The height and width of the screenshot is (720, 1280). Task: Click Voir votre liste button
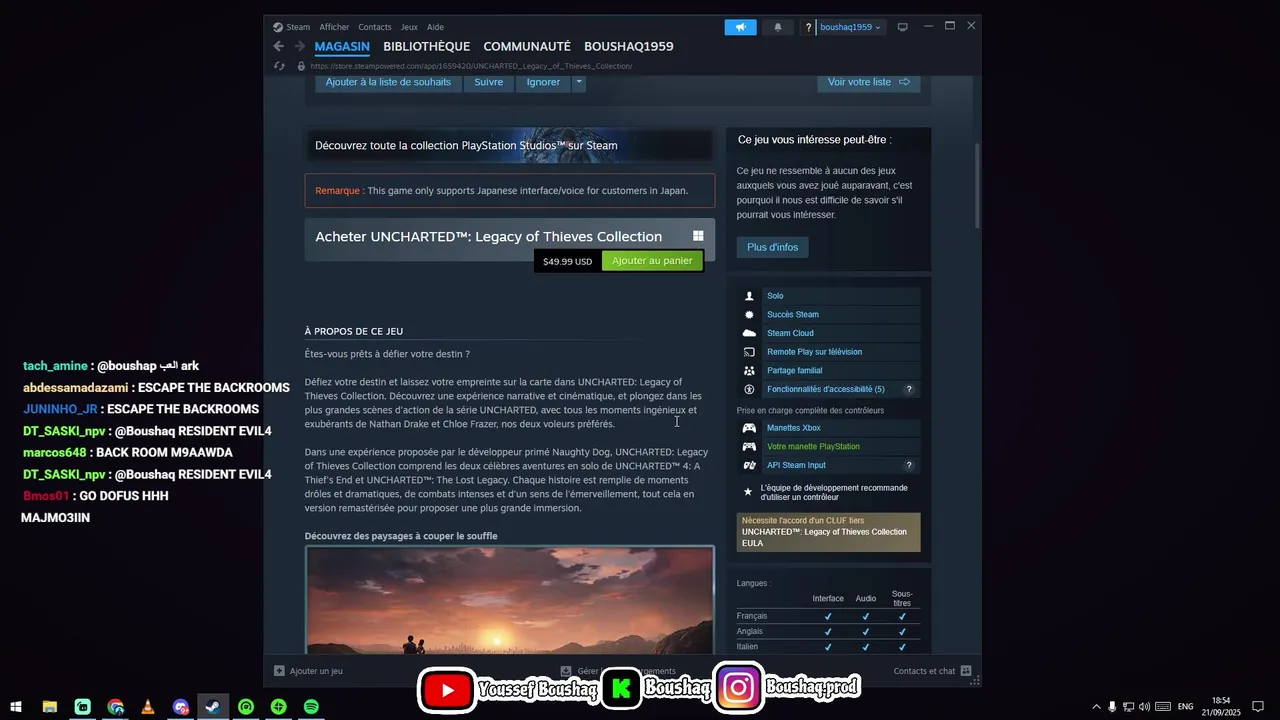(869, 82)
